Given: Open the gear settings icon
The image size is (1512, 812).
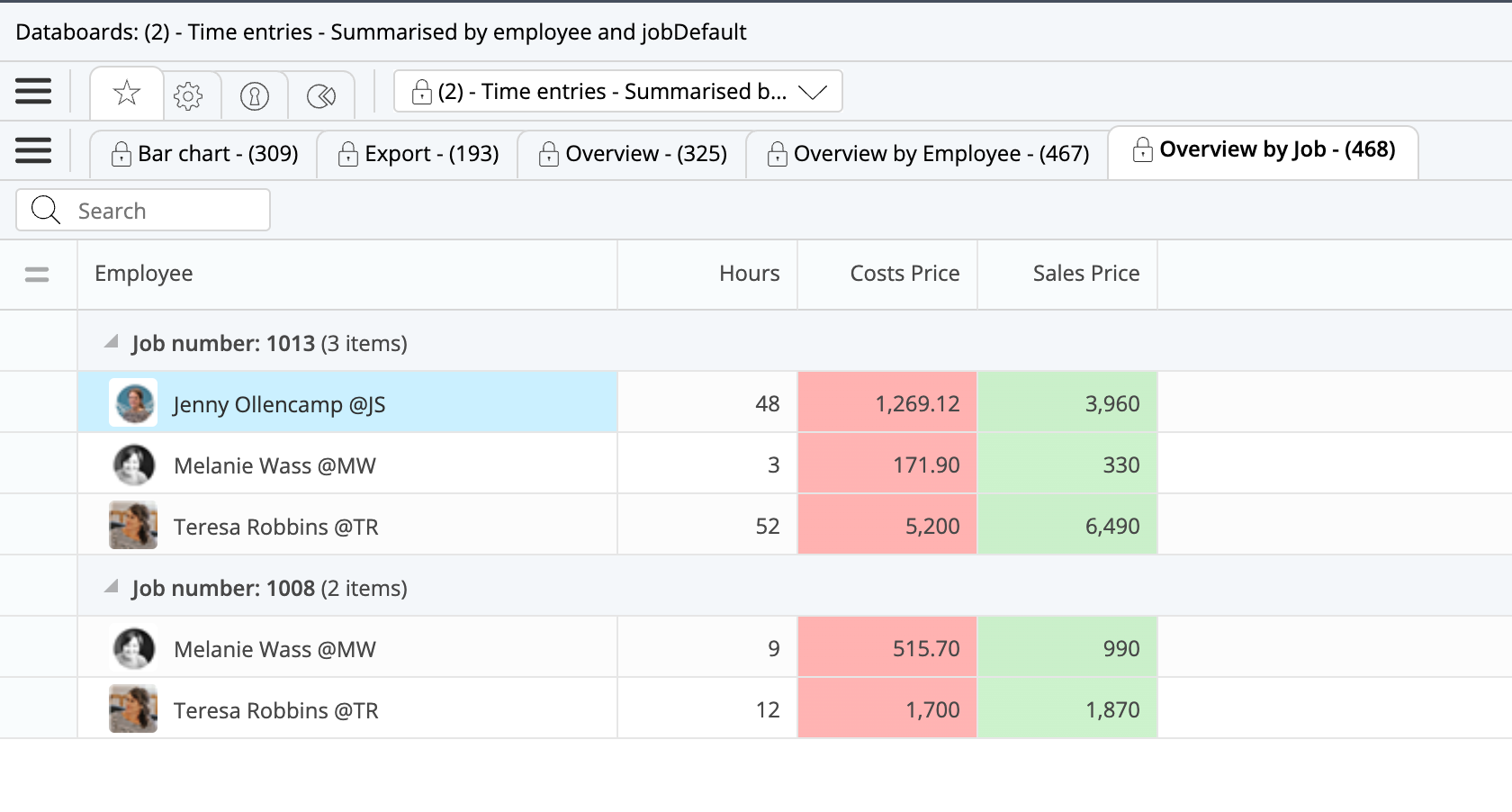Looking at the screenshot, I should (x=188, y=95).
